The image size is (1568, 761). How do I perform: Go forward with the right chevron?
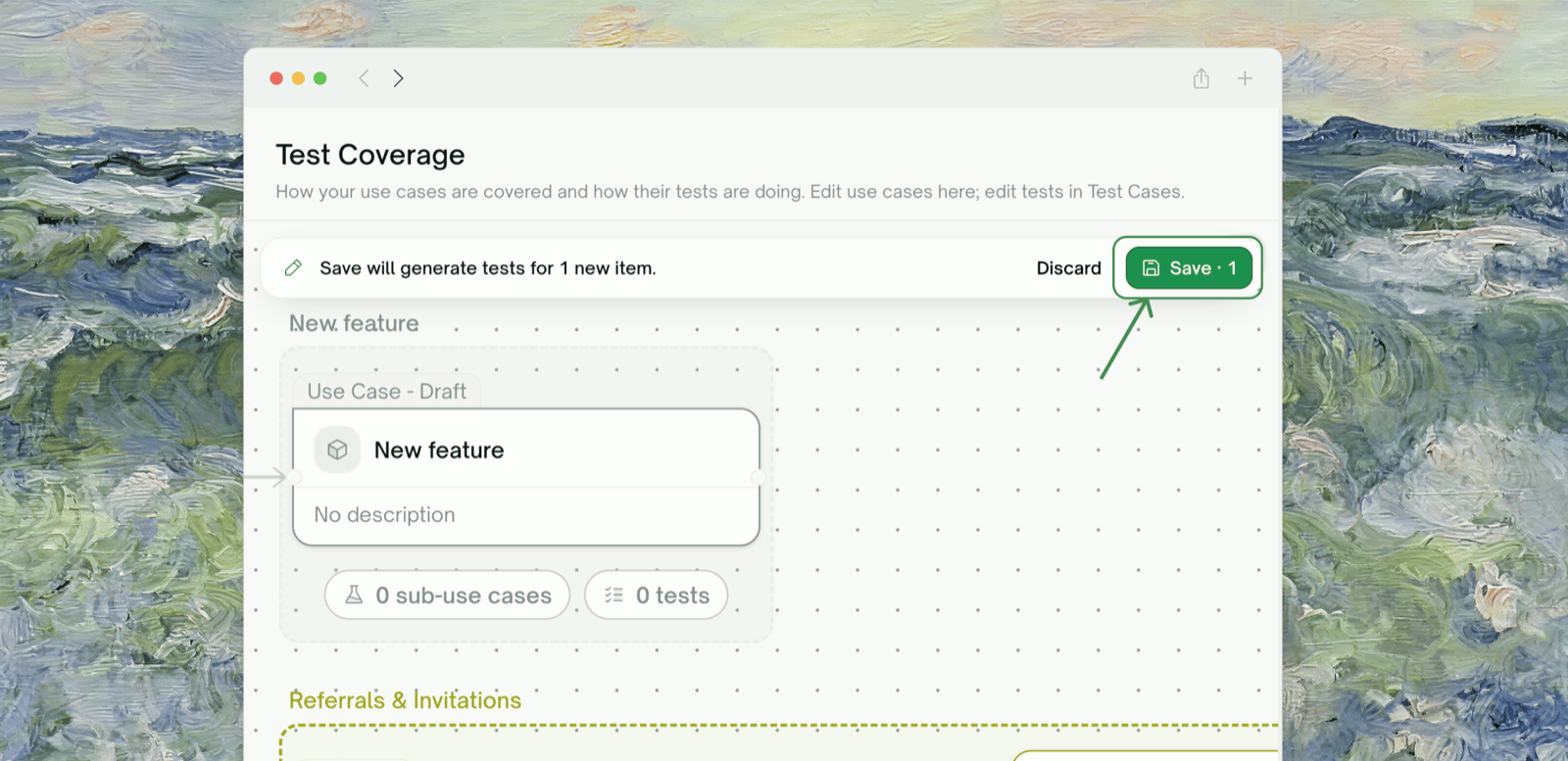pyautogui.click(x=398, y=78)
